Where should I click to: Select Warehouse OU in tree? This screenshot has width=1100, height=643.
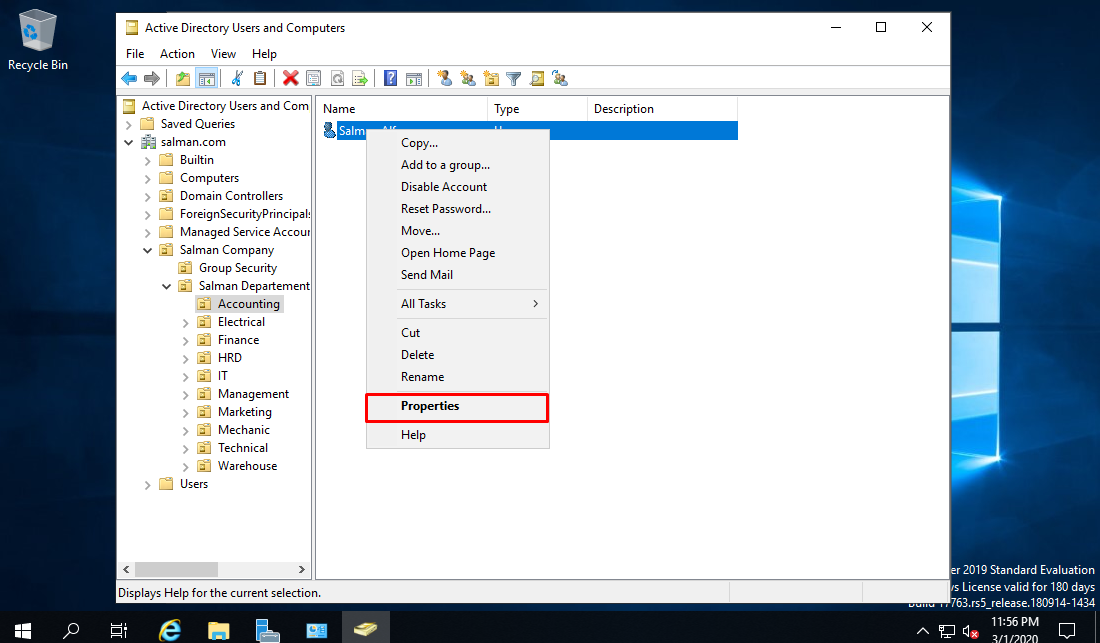[x=247, y=466]
